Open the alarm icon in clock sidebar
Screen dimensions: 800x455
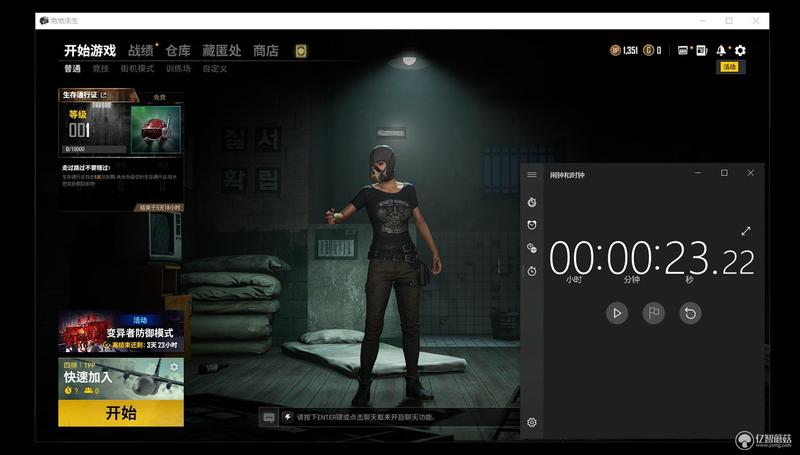click(x=532, y=225)
